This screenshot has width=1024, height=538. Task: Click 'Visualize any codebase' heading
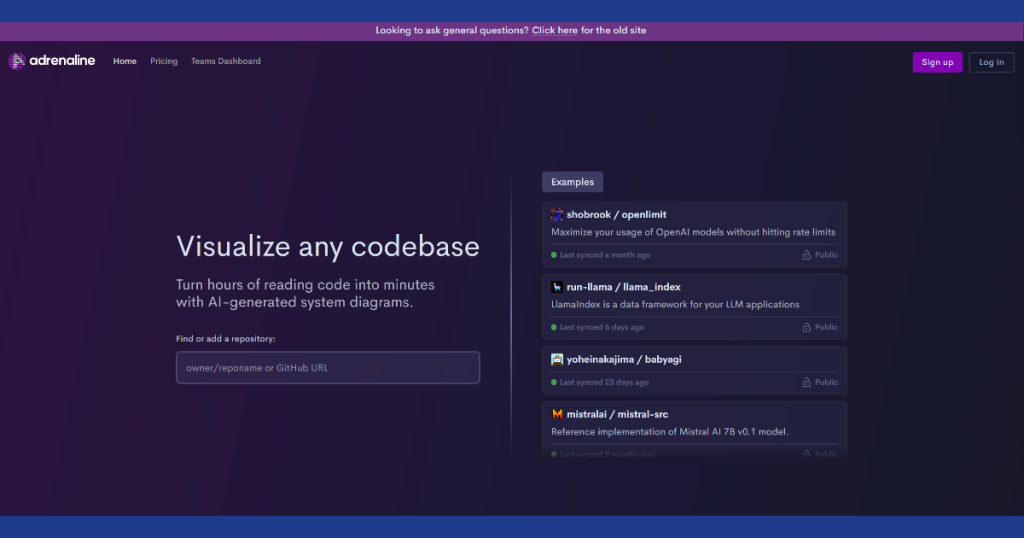[328, 247]
